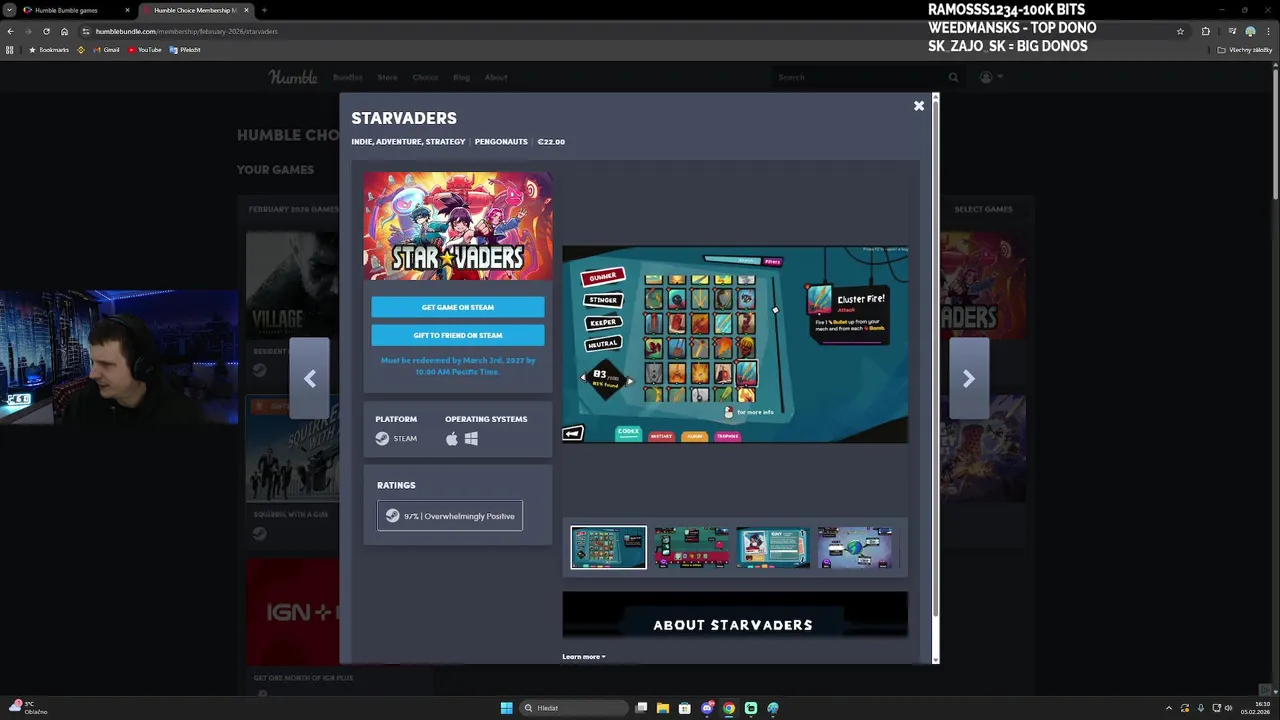Image resolution: width=1280 pixels, height=720 pixels.
Task: Click the taskbar volume icon
Action: (1229, 708)
